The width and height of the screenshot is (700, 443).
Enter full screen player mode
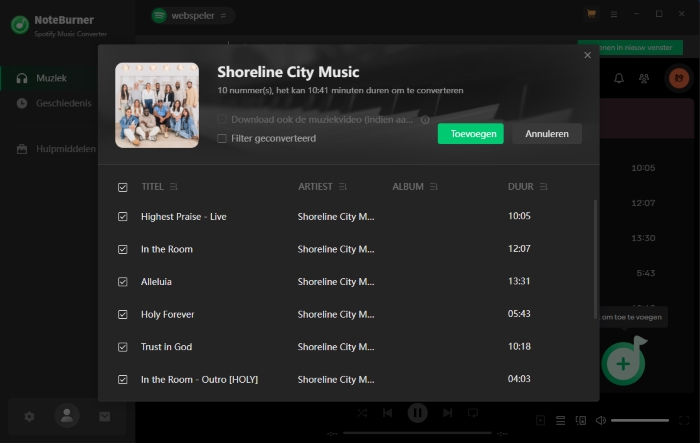click(x=684, y=420)
